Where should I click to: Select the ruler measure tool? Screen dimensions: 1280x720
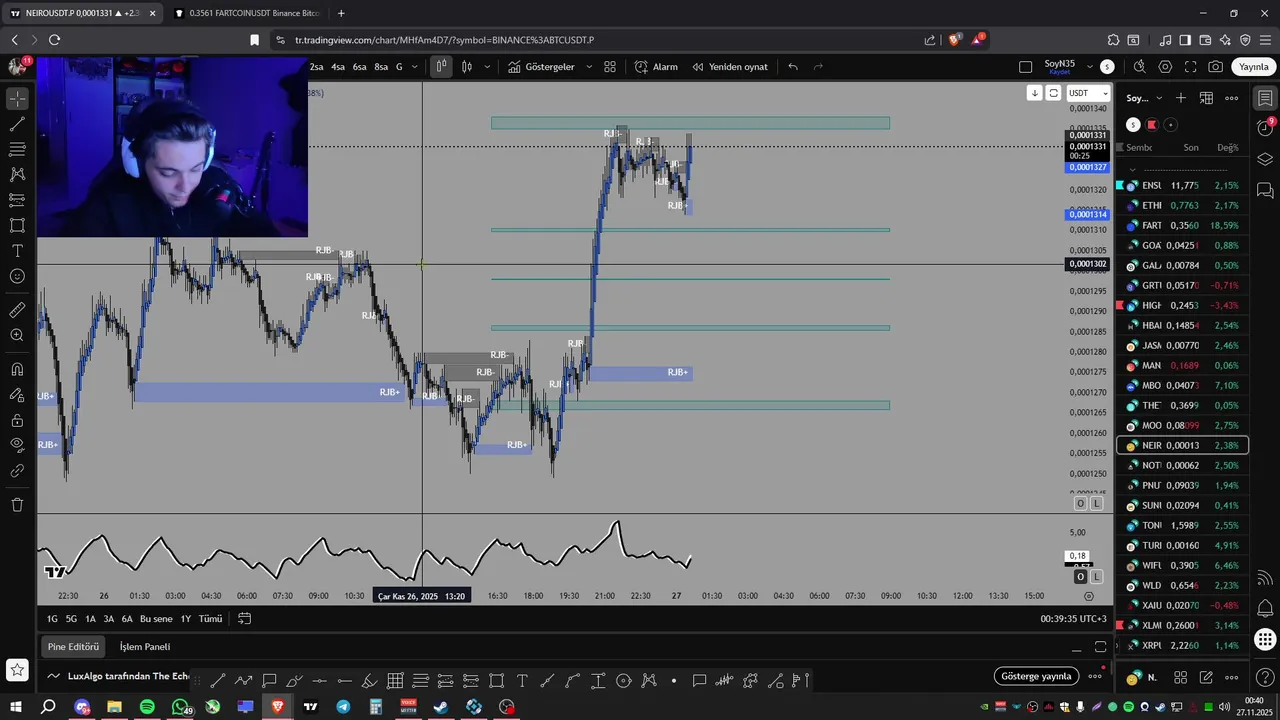[17, 310]
